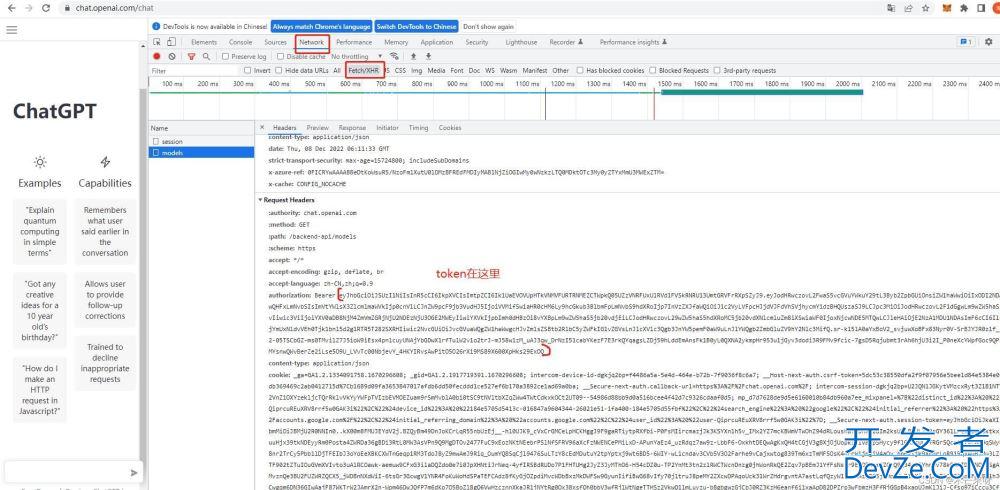This screenshot has height=490, width=1000.
Task: Open the issues counter badge
Action: pyautogui.click(x=966, y=42)
